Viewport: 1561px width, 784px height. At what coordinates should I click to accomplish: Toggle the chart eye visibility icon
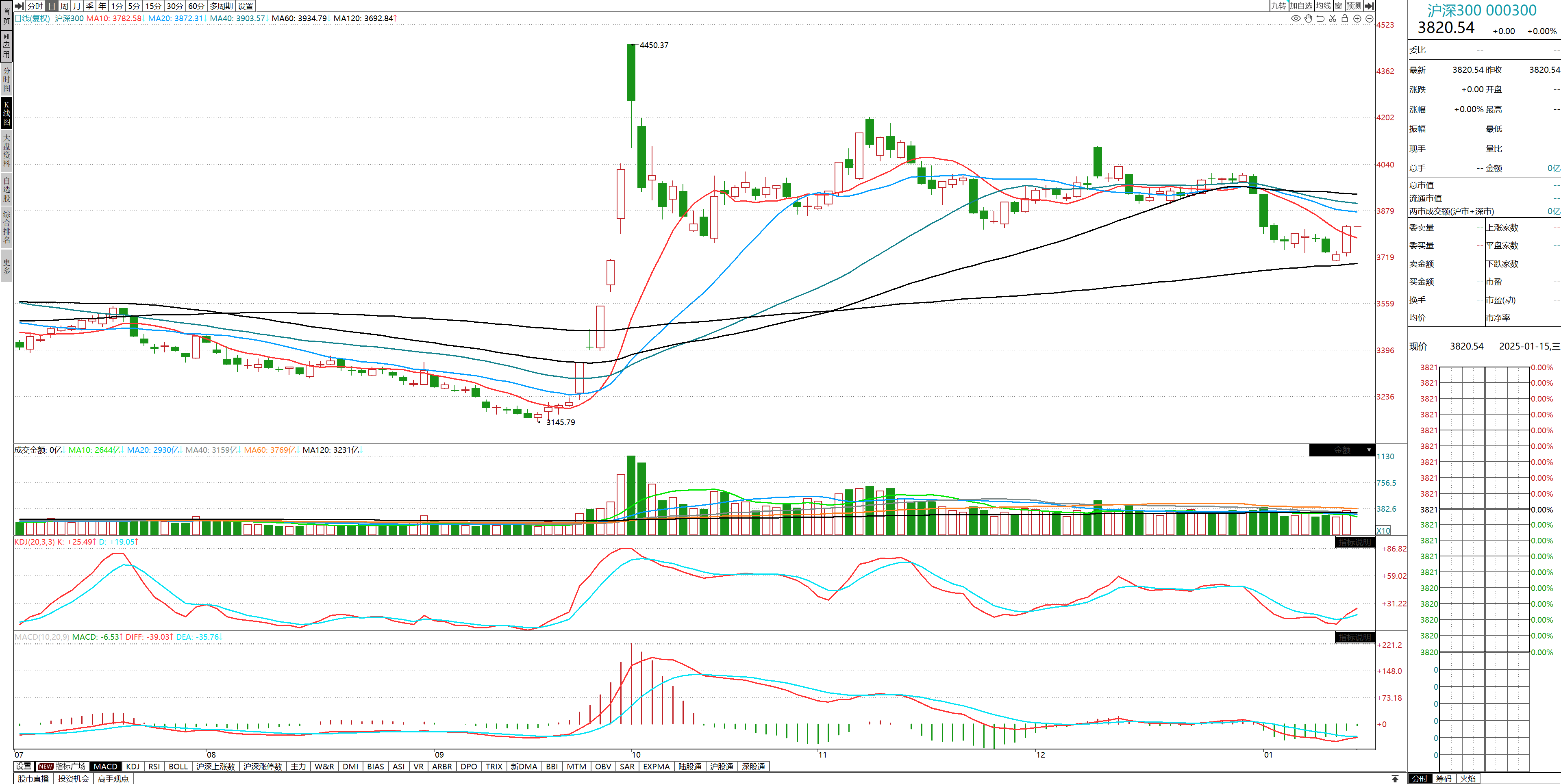[1296, 19]
